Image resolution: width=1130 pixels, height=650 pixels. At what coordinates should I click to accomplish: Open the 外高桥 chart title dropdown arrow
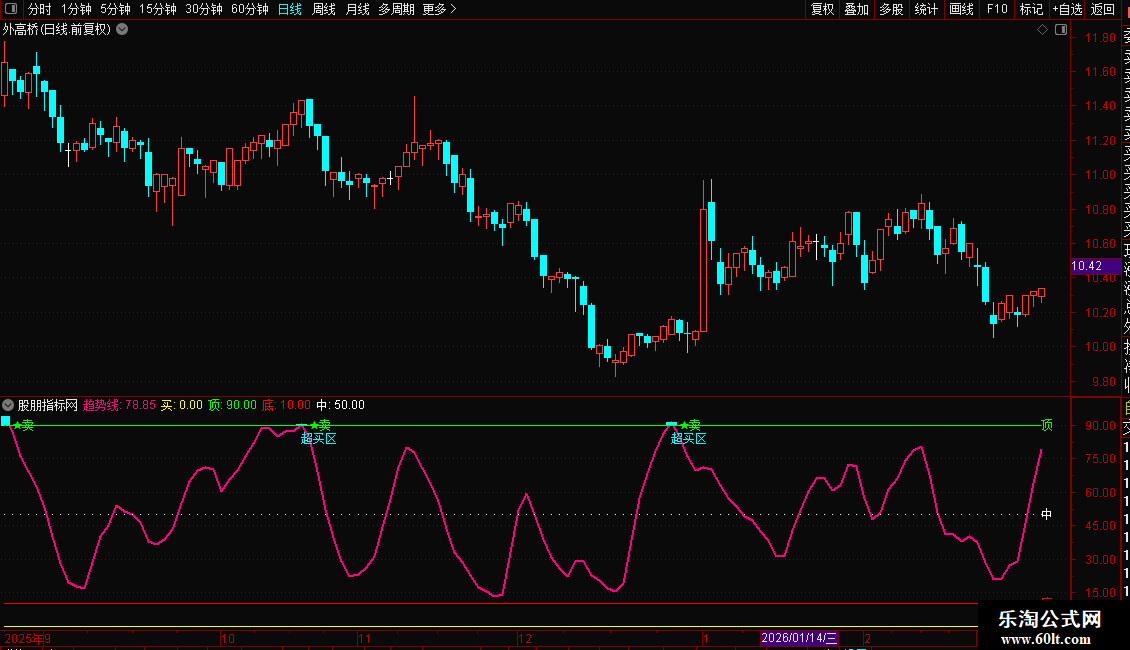click(123, 30)
